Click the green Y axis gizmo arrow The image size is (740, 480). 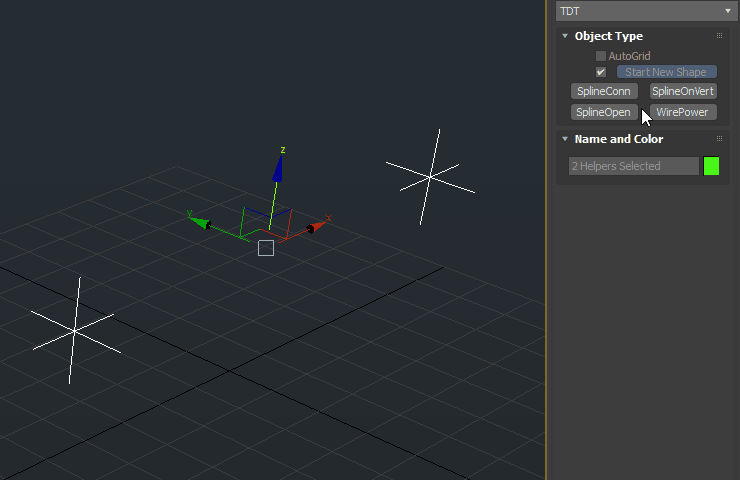pos(200,223)
